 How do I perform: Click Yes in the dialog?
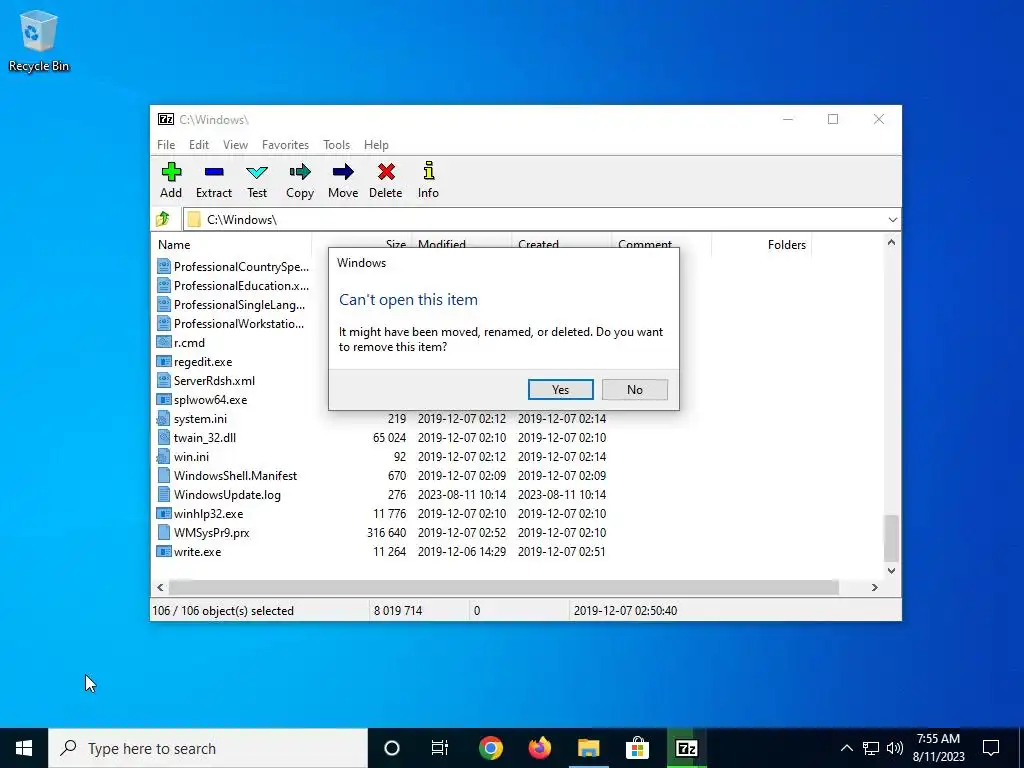click(x=560, y=390)
